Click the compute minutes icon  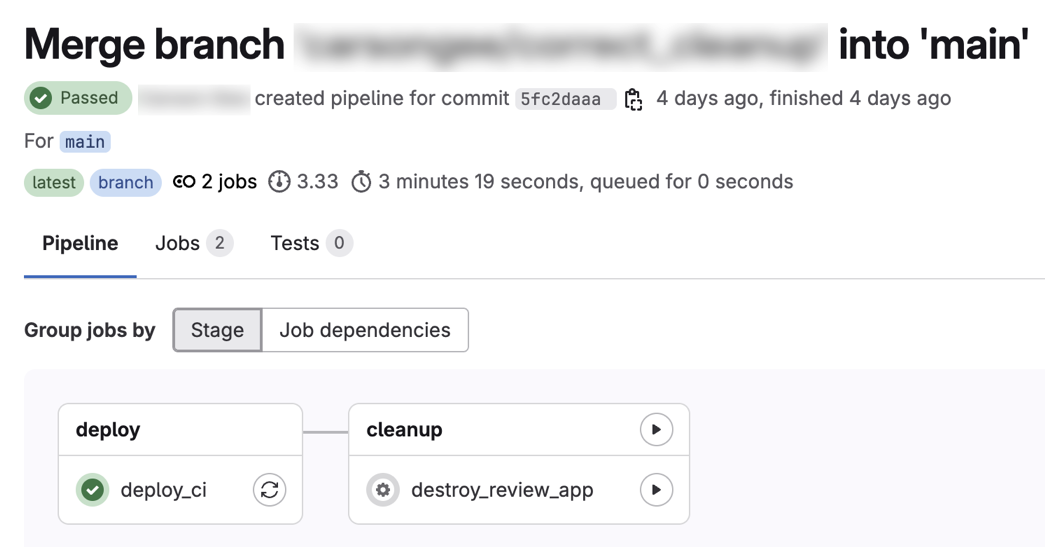point(279,182)
